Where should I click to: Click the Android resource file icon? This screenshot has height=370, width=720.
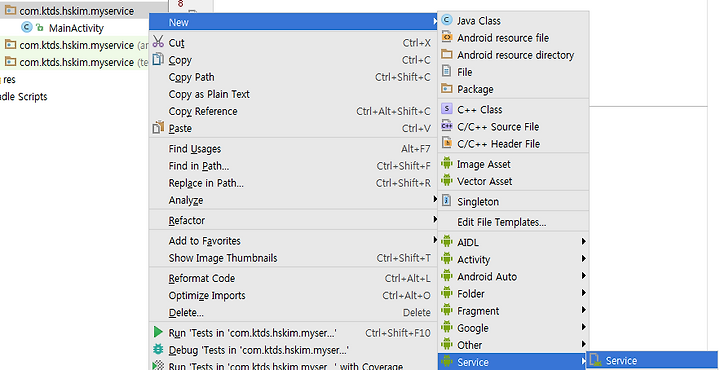(x=446, y=37)
